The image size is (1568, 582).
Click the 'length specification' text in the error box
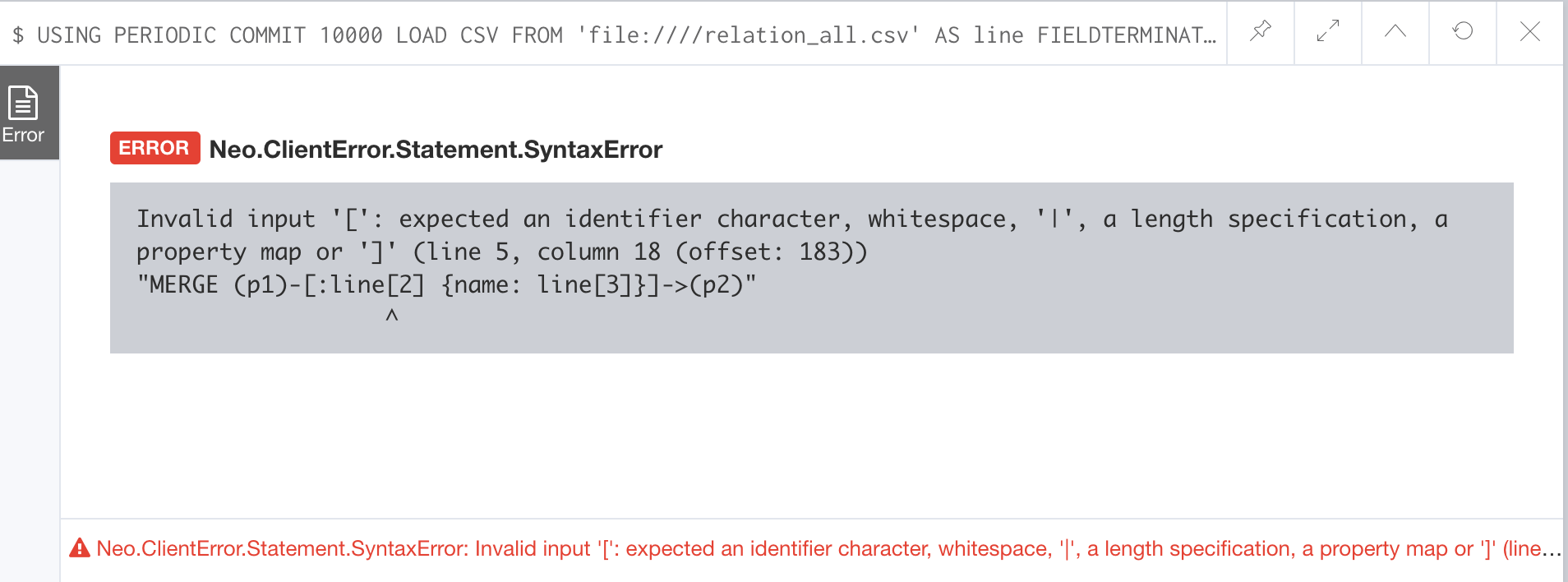[x=1272, y=219]
